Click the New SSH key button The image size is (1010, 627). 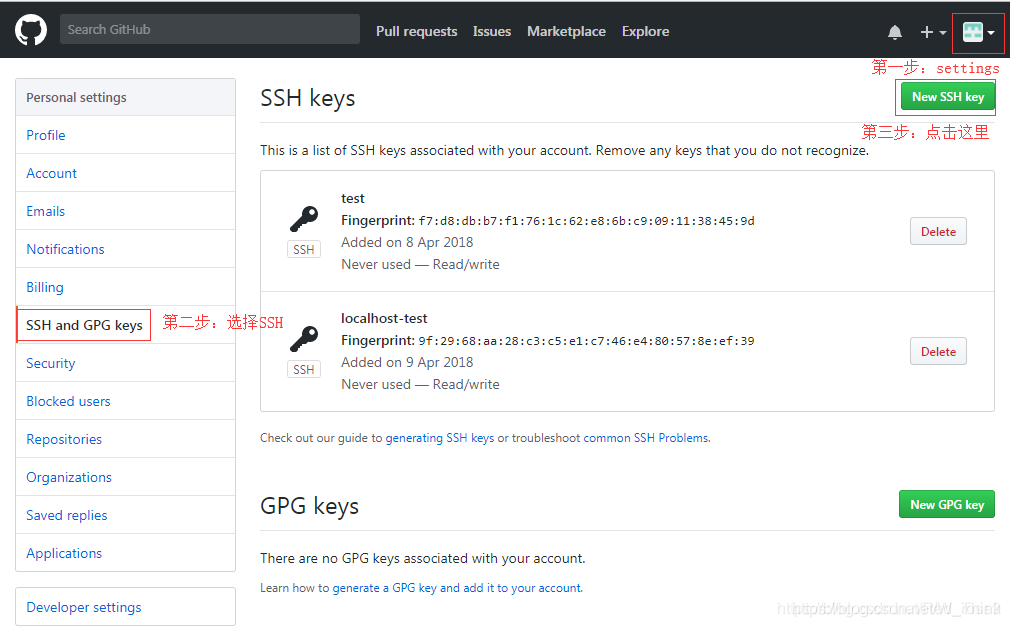[x=948, y=97]
